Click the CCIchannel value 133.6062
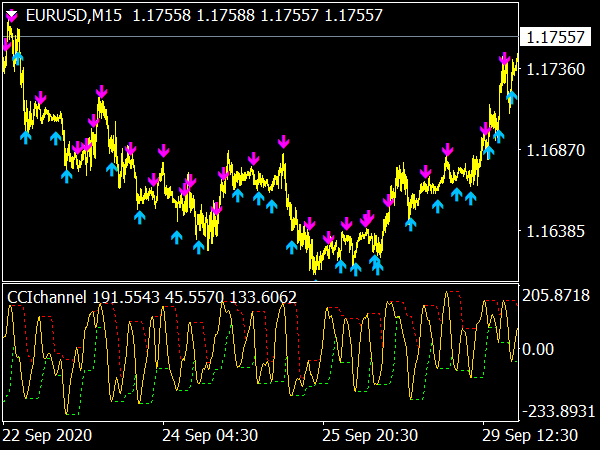The width and height of the screenshot is (600, 450). pyautogui.click(x=263, y=297)
